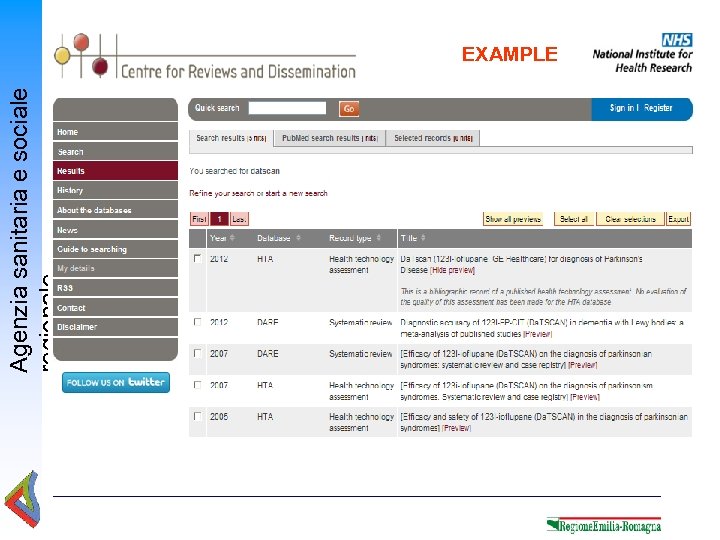The height and width of the screenshot is (540, 720).
Task: Click the Select all button
Action: [x=574, y=219]
